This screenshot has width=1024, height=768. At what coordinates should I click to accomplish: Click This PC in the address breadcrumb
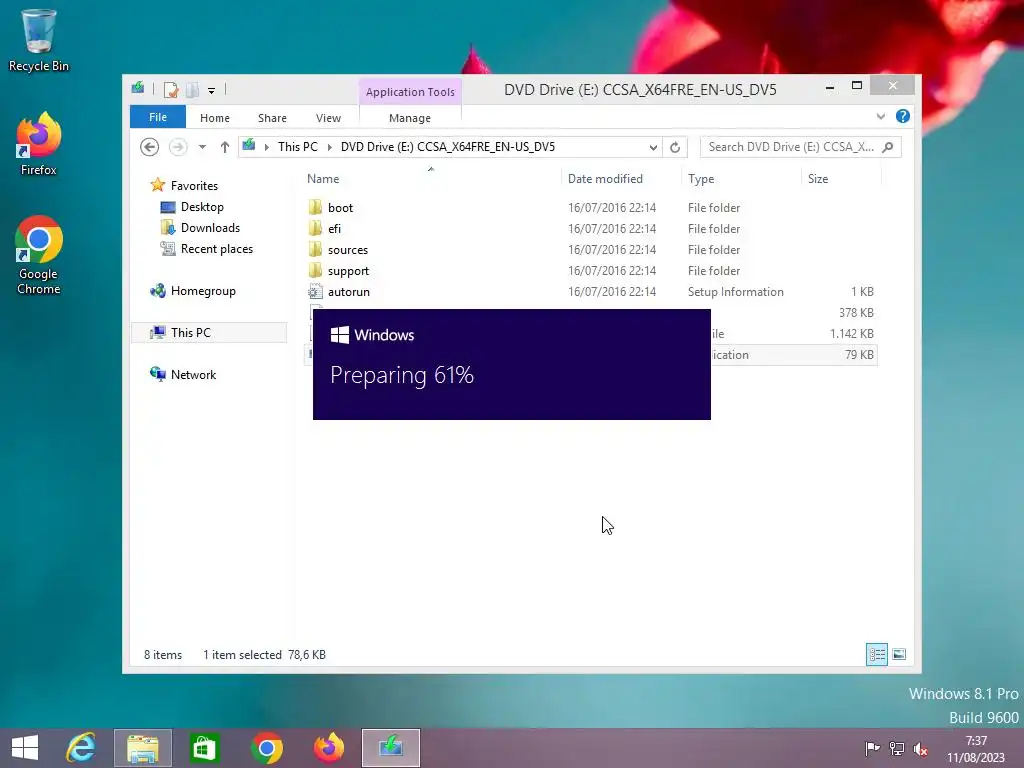298,147
